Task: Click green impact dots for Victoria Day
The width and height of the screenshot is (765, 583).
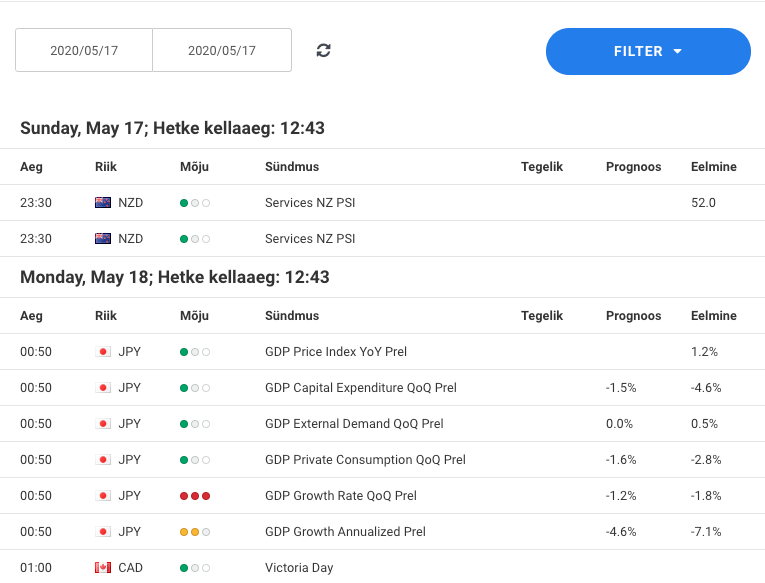Action: [x=195, y=568]
